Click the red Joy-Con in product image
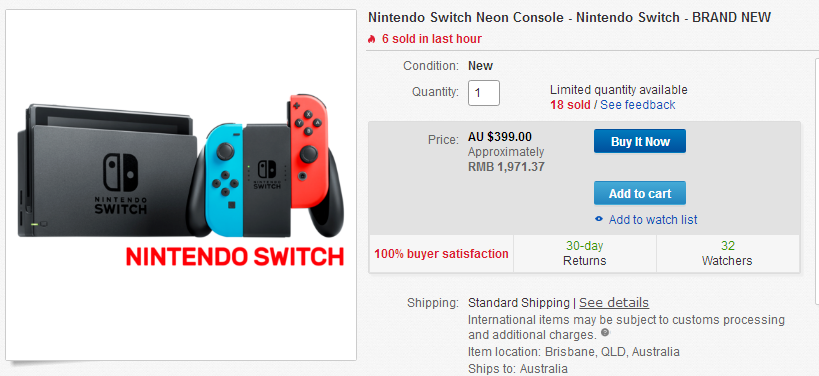The width and height of the screenshot is (819, 376). click(307, 150)
